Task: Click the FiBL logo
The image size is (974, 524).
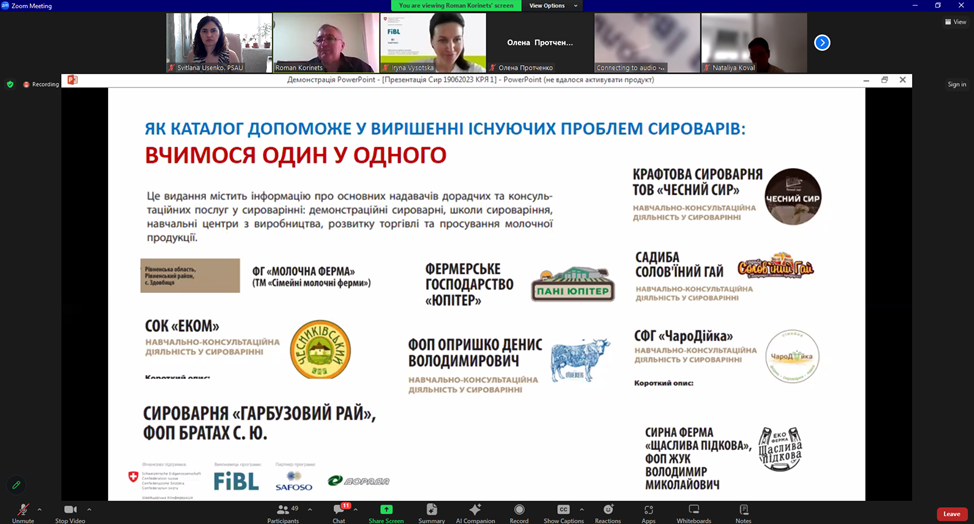Action: [236, 481]
